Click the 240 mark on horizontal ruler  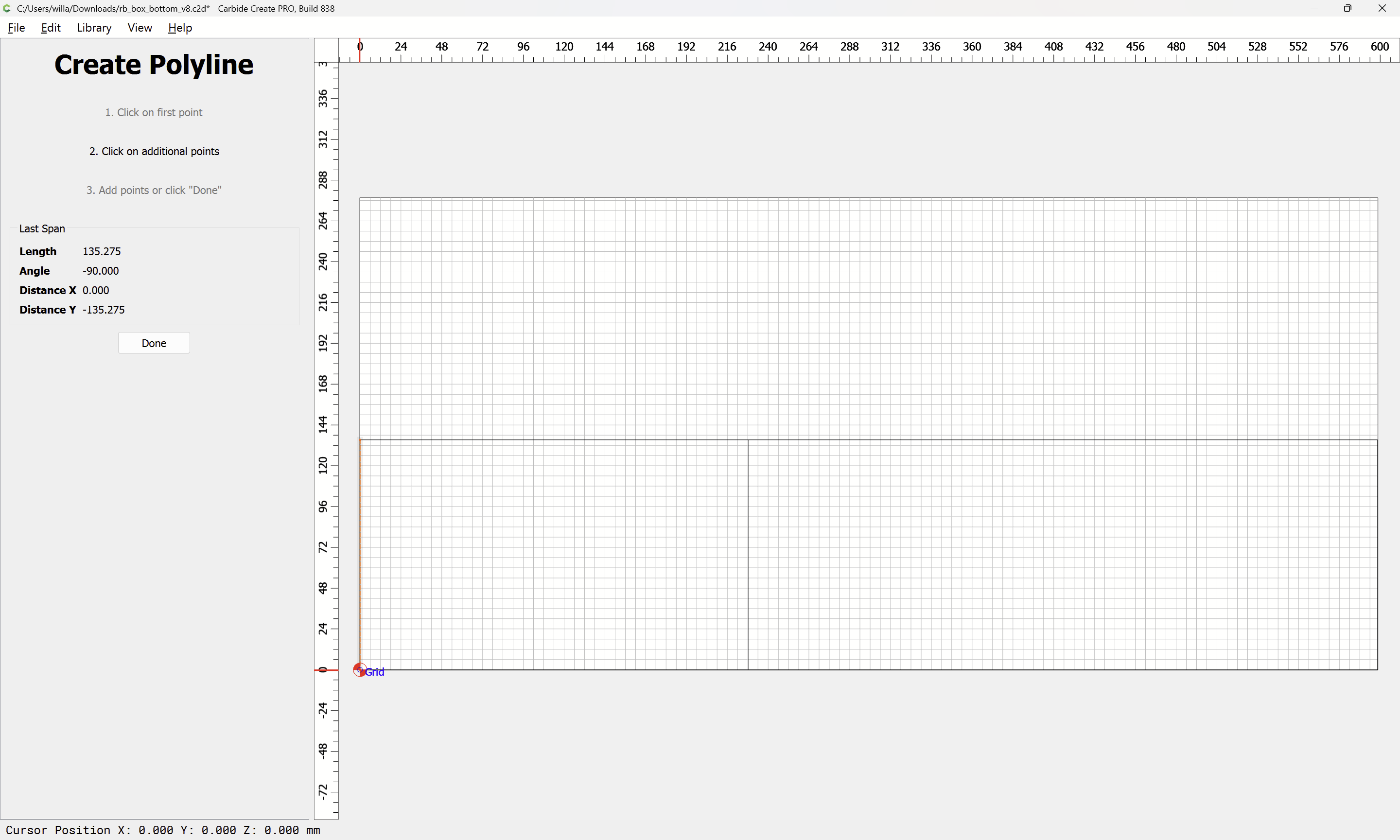click(768, 47)
